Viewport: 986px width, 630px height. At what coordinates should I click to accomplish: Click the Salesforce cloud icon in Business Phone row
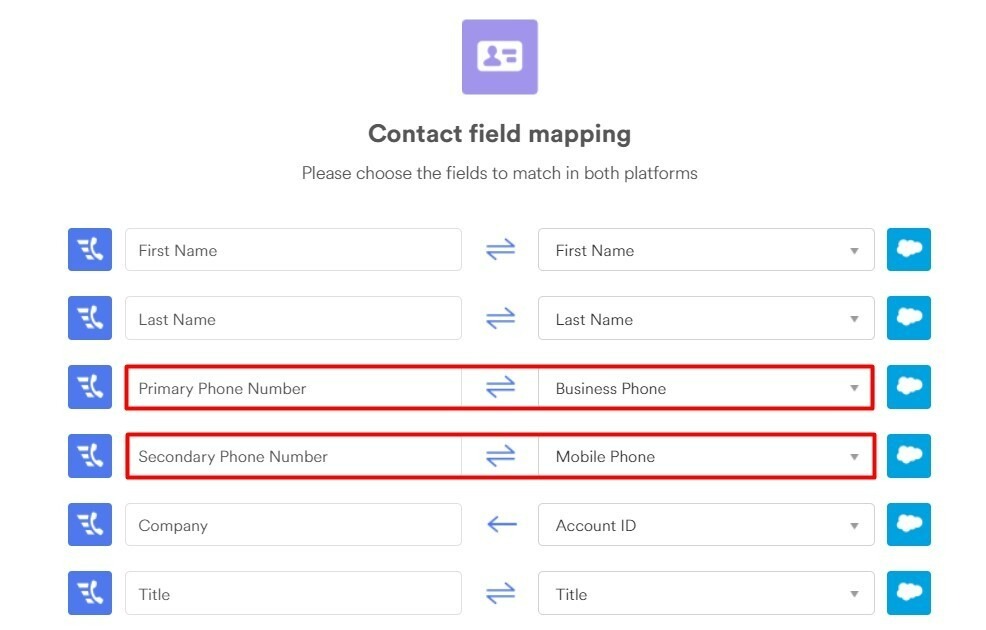click(909, 387)
